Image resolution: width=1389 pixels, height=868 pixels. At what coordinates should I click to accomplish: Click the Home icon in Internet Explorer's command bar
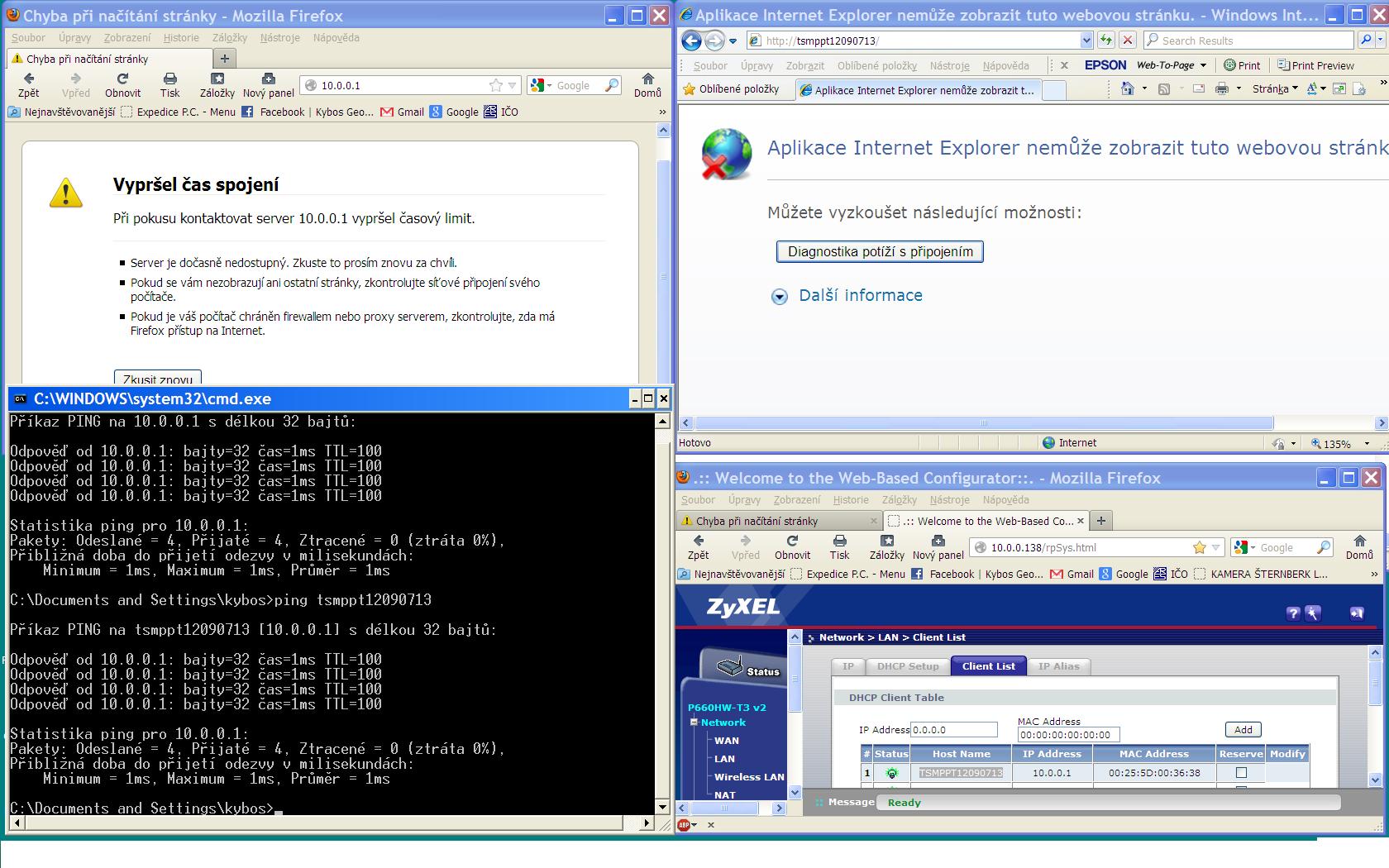coord(1127,88)
